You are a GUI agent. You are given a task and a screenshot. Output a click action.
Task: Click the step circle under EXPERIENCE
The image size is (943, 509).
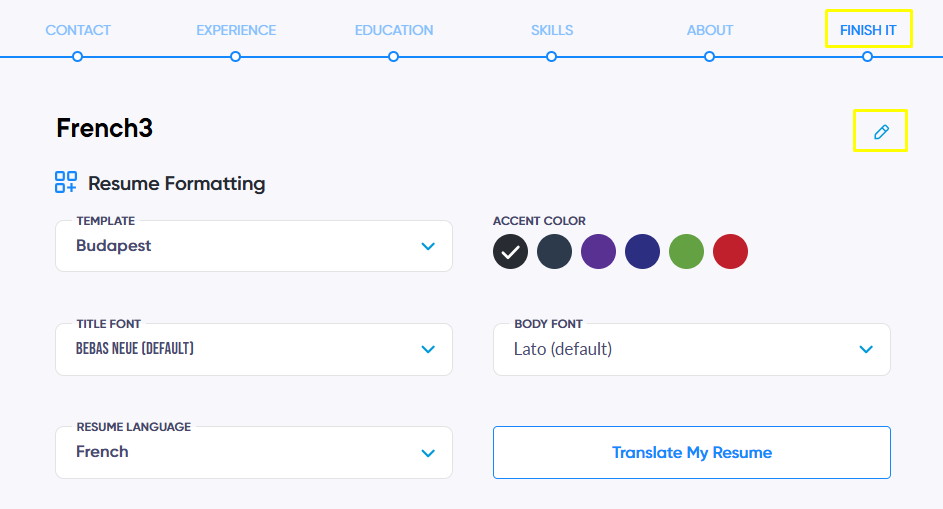click(235, 57)
